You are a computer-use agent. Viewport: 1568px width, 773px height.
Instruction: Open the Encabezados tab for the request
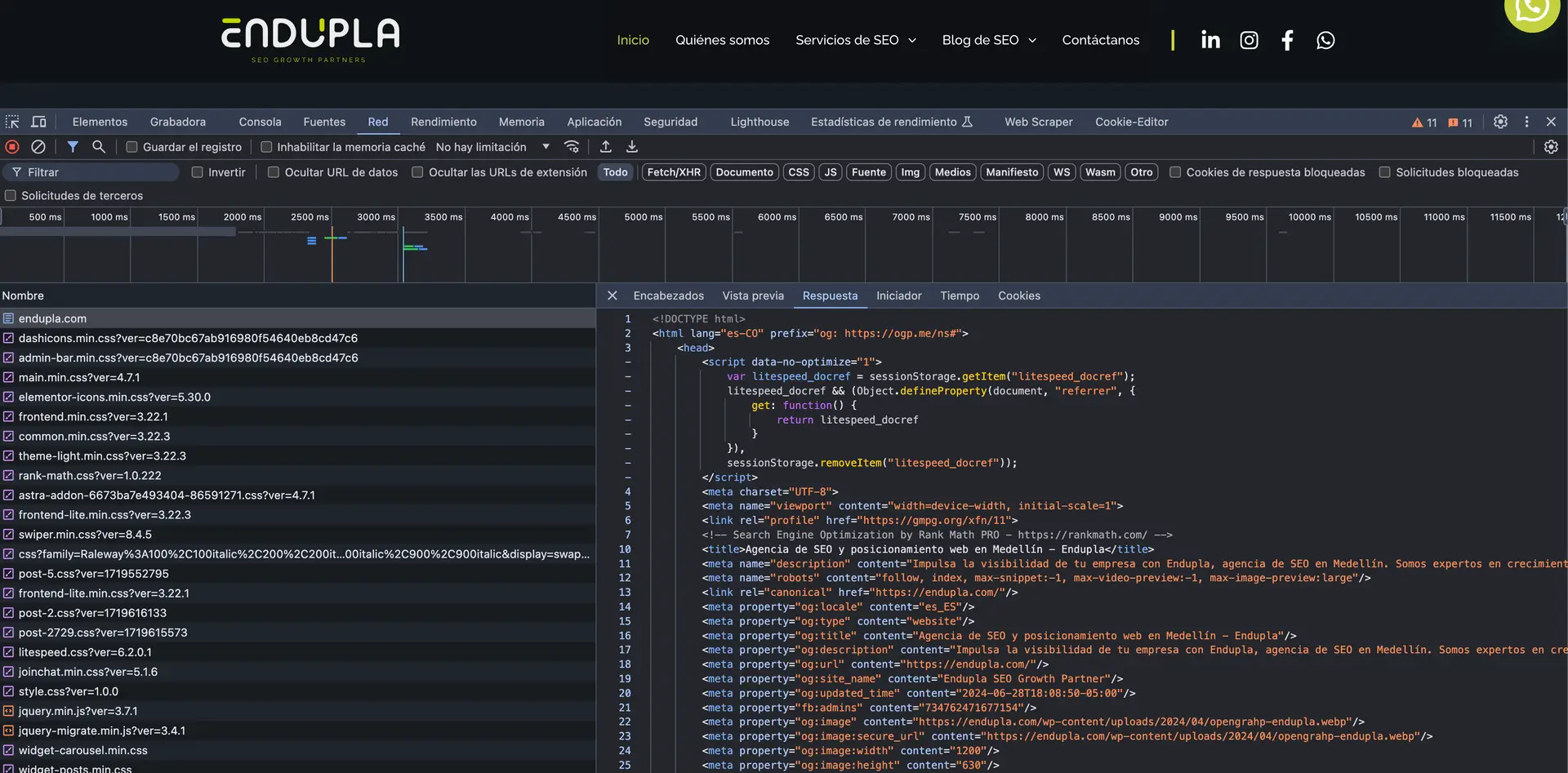[x=668, y=295]
